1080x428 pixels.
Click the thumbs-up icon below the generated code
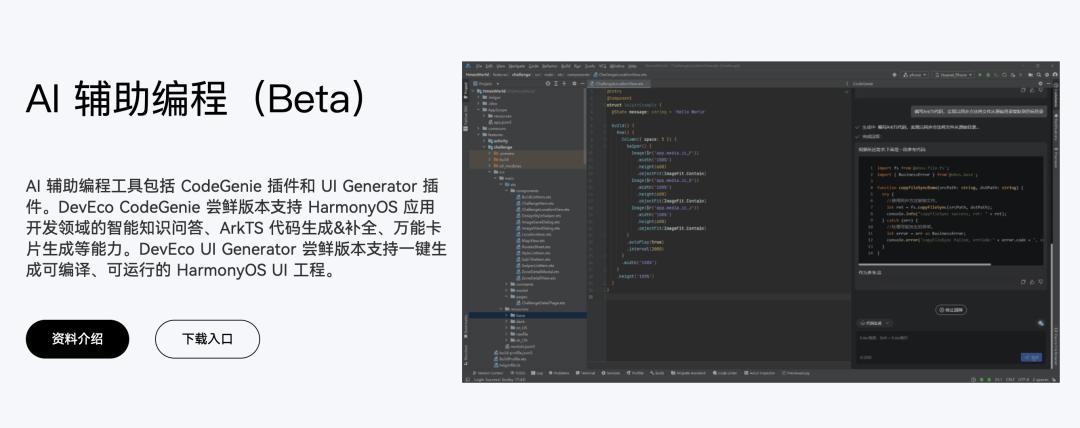pos(1032,282)
